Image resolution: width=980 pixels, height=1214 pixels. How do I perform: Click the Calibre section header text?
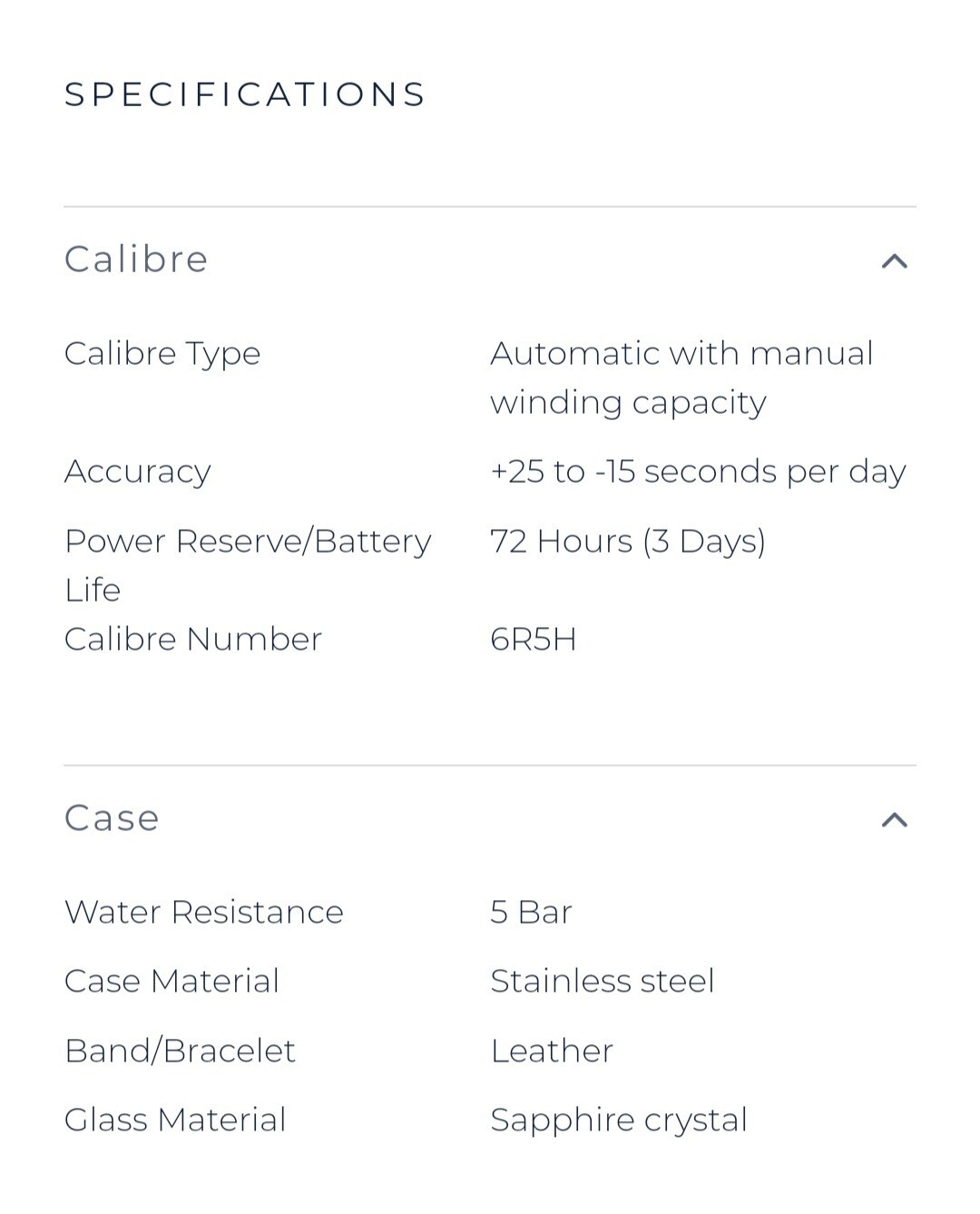coord(136,259)
